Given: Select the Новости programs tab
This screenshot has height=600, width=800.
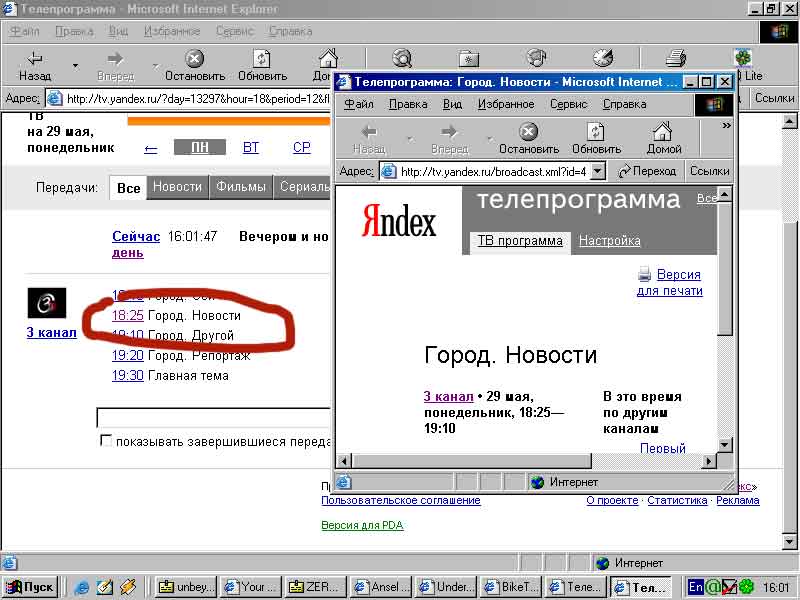Looking at the screenshot, I should 178,187.
